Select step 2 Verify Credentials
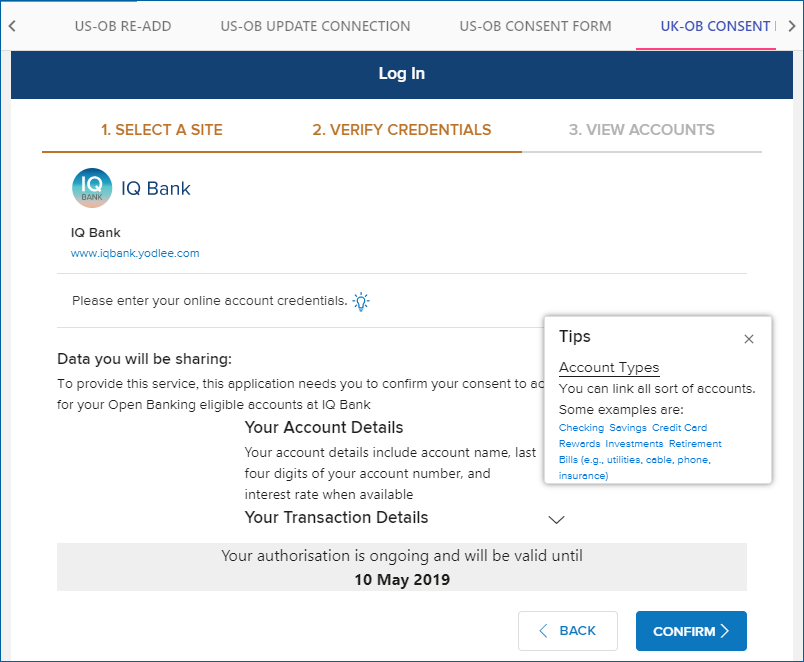The image size is (804, 662). tap(402, 130)
